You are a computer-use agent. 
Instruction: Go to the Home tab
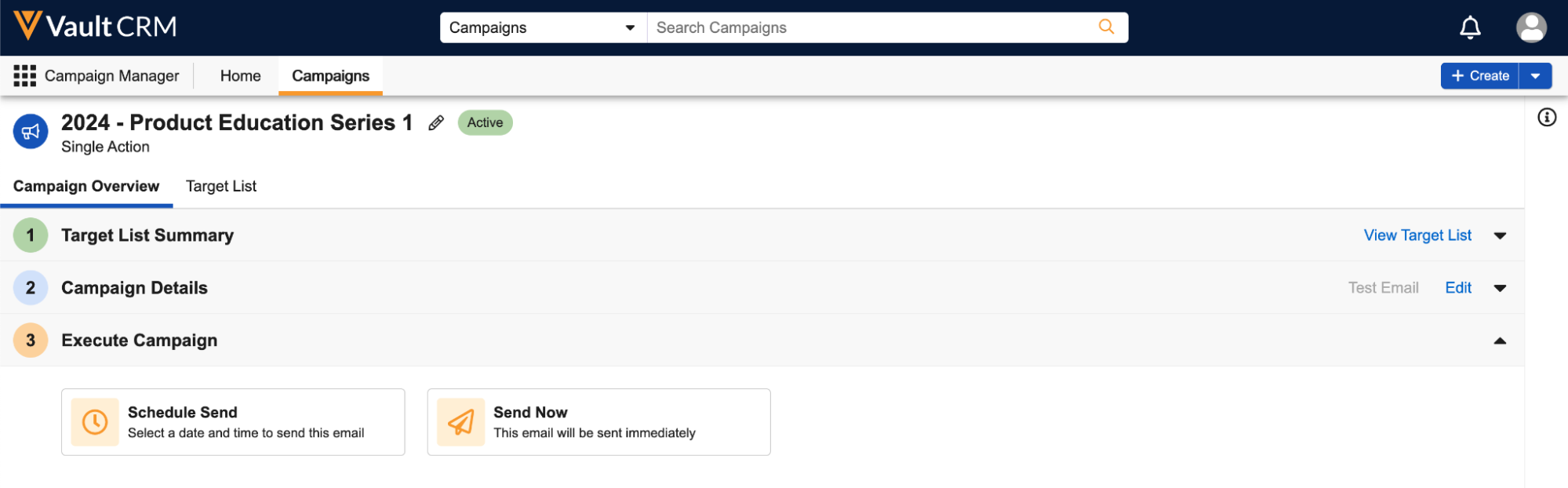(x=240, y=76)
